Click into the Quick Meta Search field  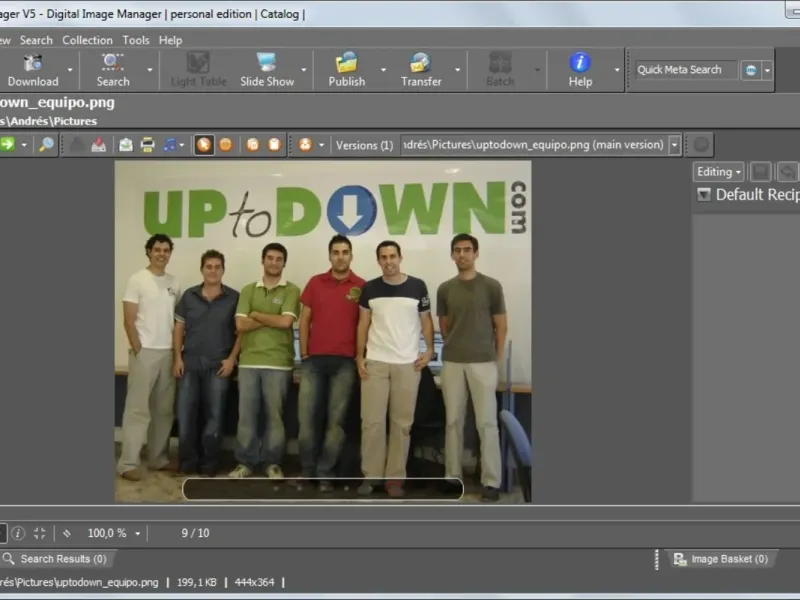(x=686, y=70)
